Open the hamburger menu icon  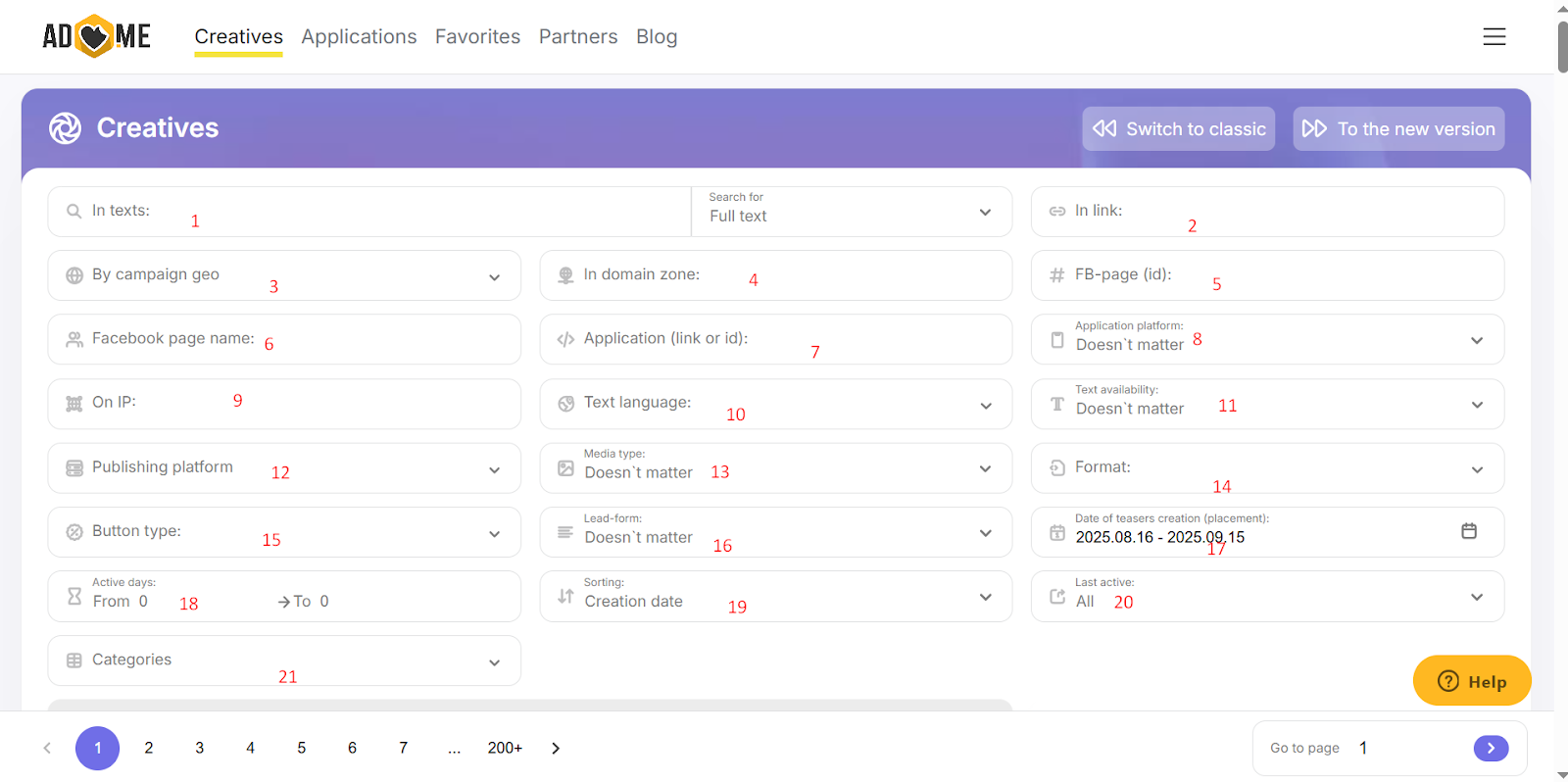(1494, 37)
